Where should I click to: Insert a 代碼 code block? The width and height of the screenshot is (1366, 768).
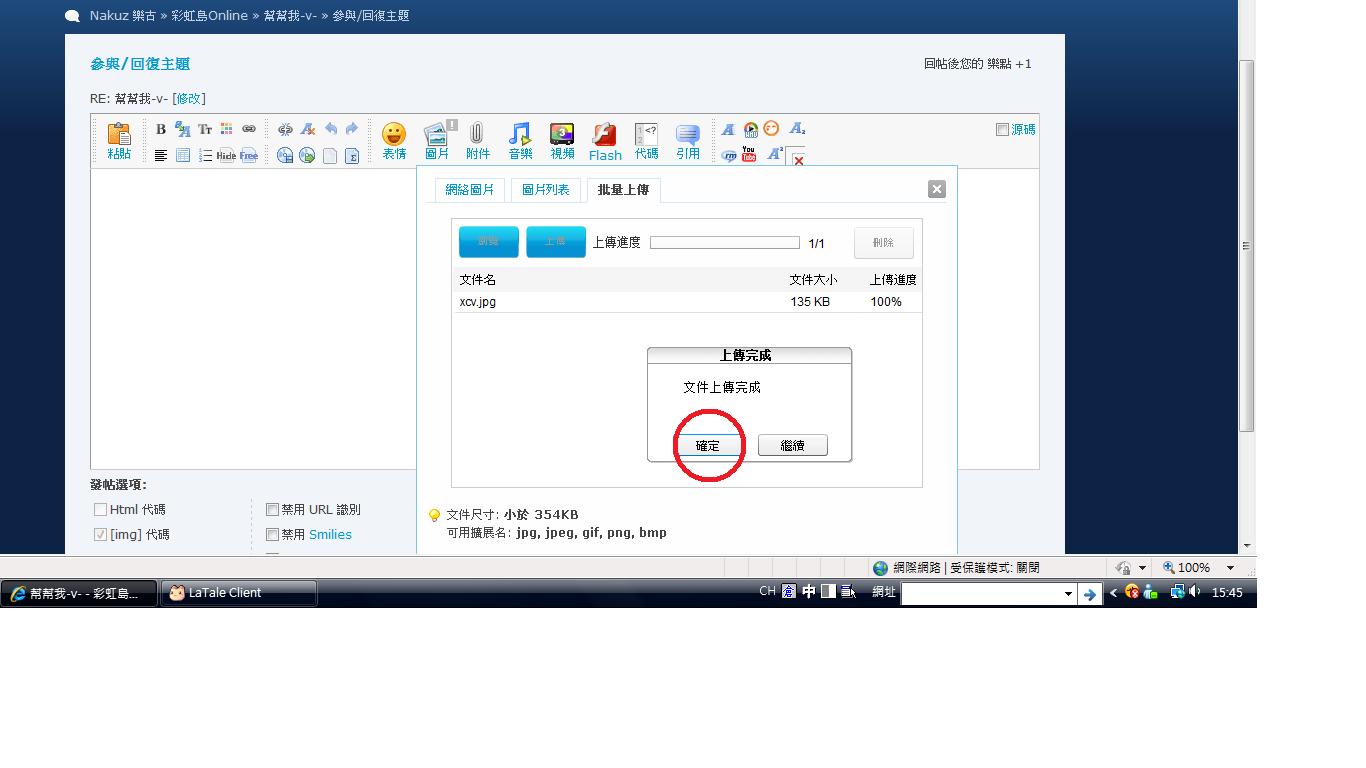click(x=647, y=141)
